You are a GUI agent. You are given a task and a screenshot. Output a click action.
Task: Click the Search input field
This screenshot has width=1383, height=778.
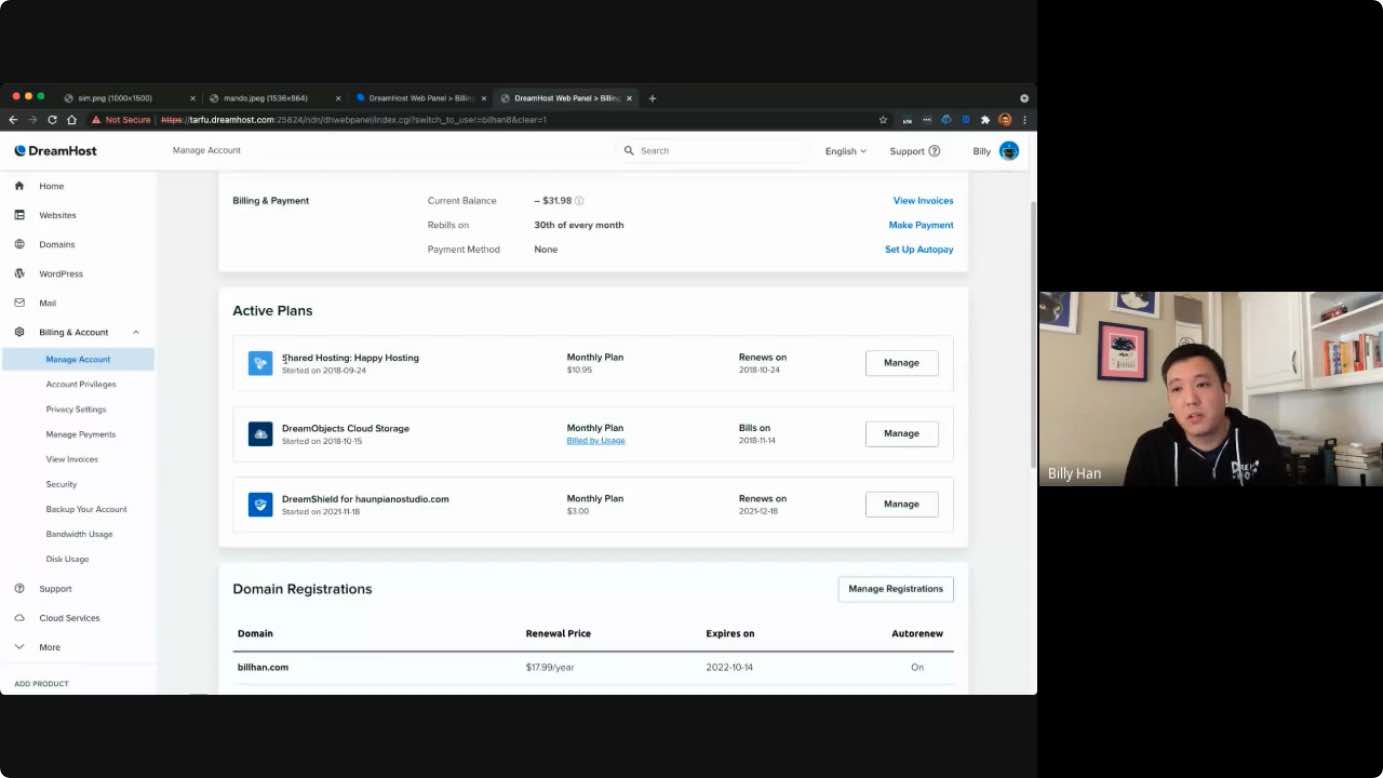click(713, 151)
